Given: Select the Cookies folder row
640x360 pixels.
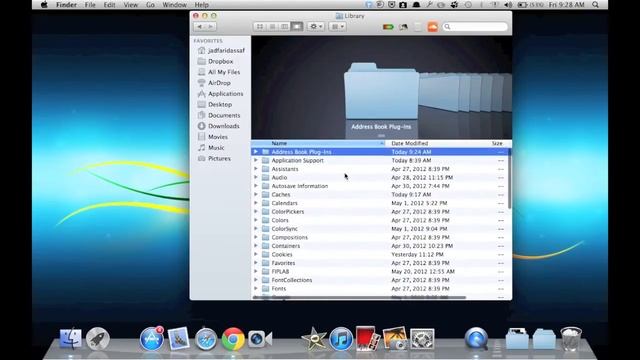Looking at the screenshot, I should coord(380,255).
